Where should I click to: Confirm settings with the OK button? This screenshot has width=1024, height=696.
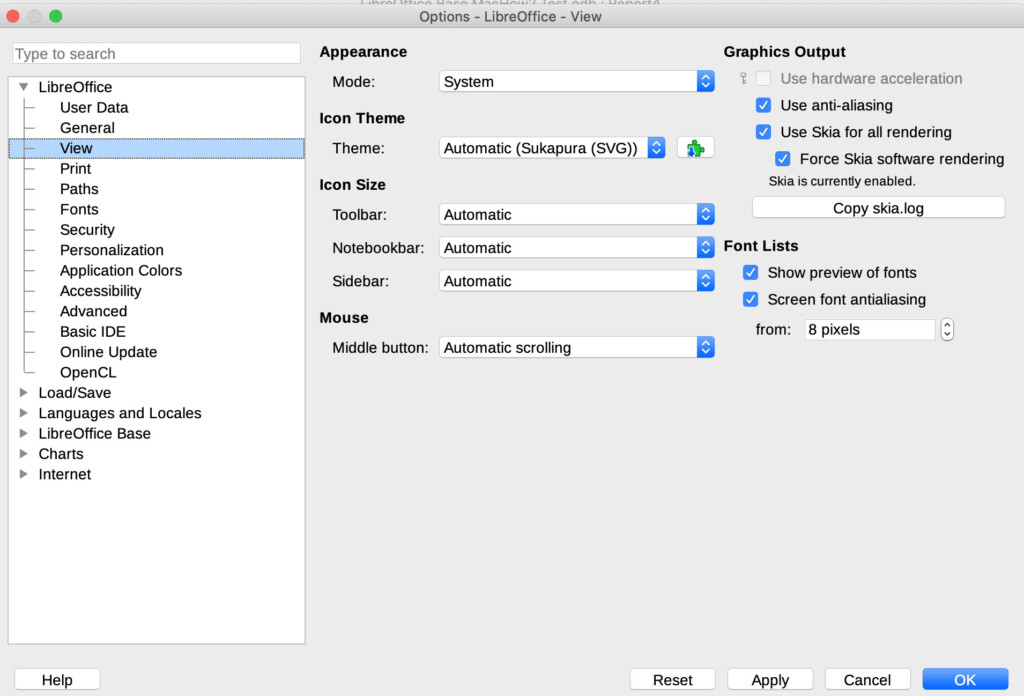click(x=965, y=680)
